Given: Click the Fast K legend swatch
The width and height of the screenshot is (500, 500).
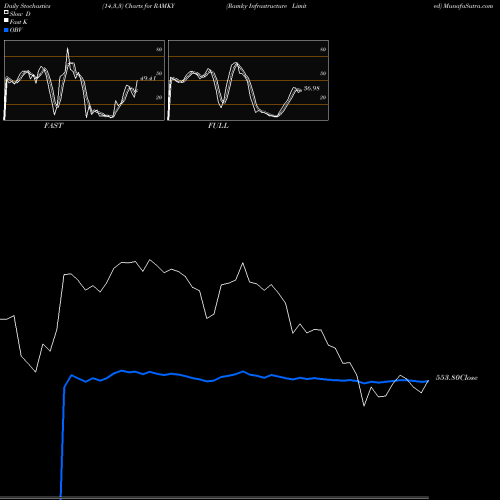Looking at the screenshot, I should tap(6, 21).
